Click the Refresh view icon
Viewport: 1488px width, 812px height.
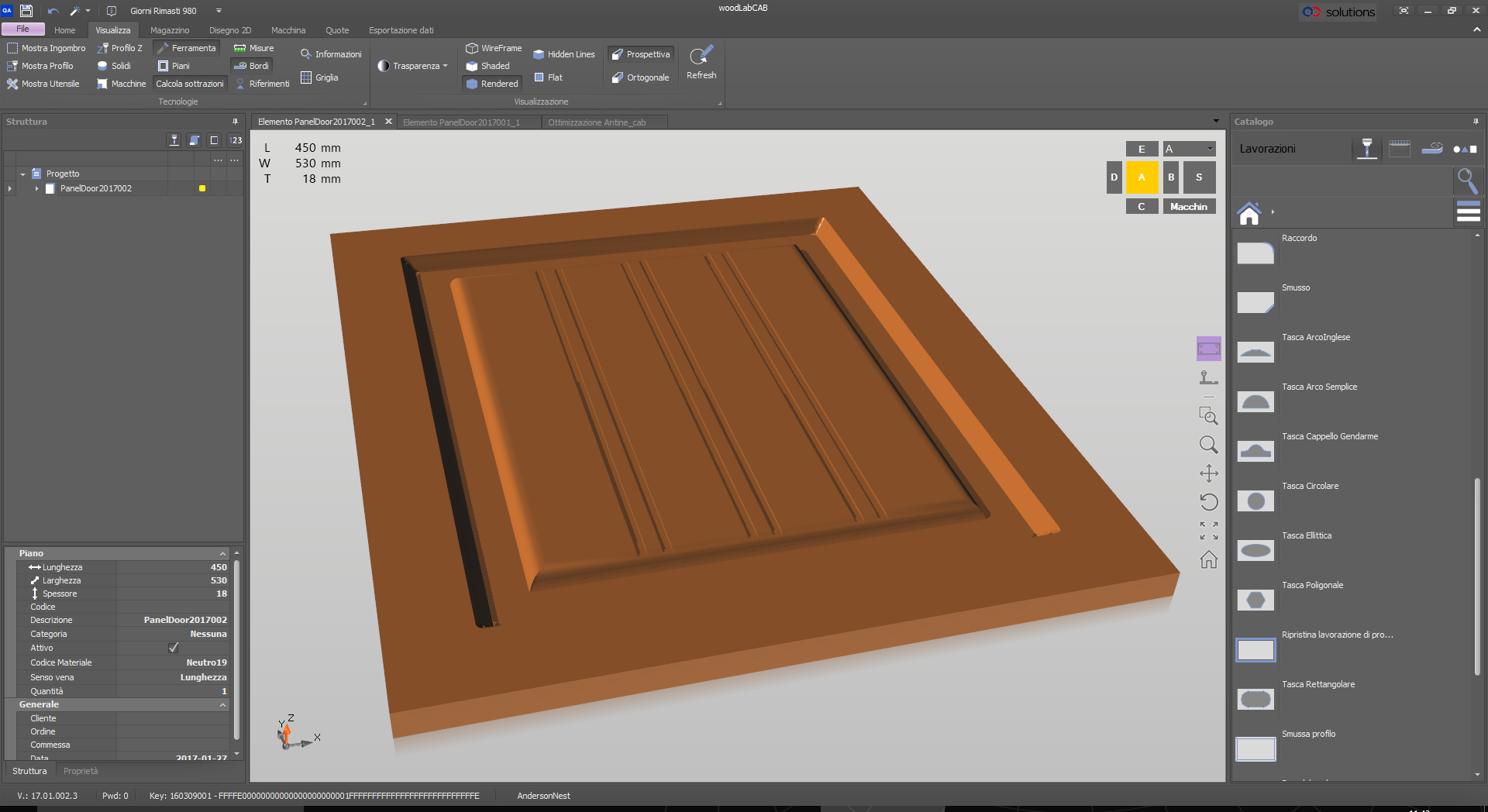tap(701, 62)
